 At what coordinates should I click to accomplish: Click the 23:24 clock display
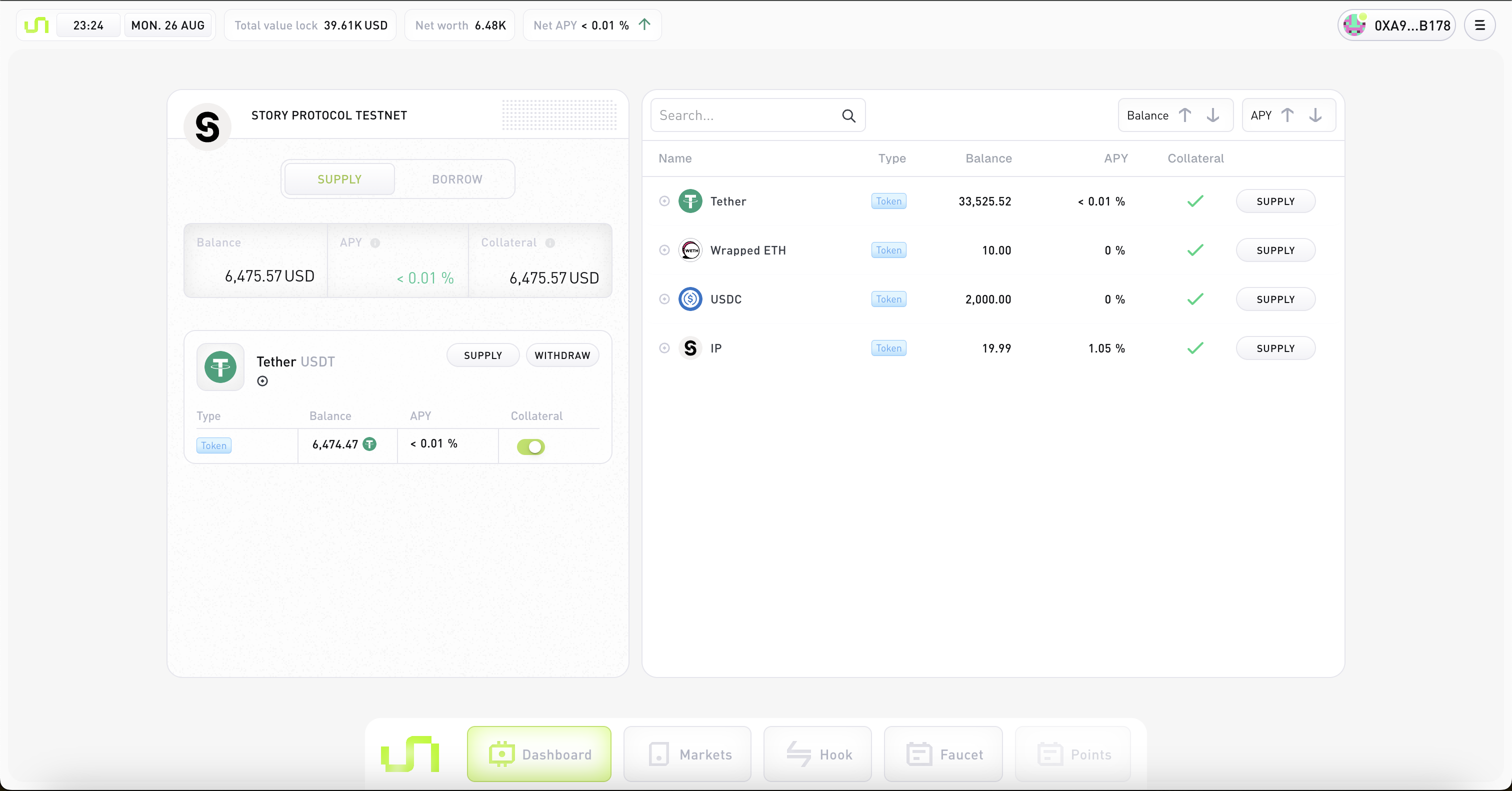coord(88,25)
